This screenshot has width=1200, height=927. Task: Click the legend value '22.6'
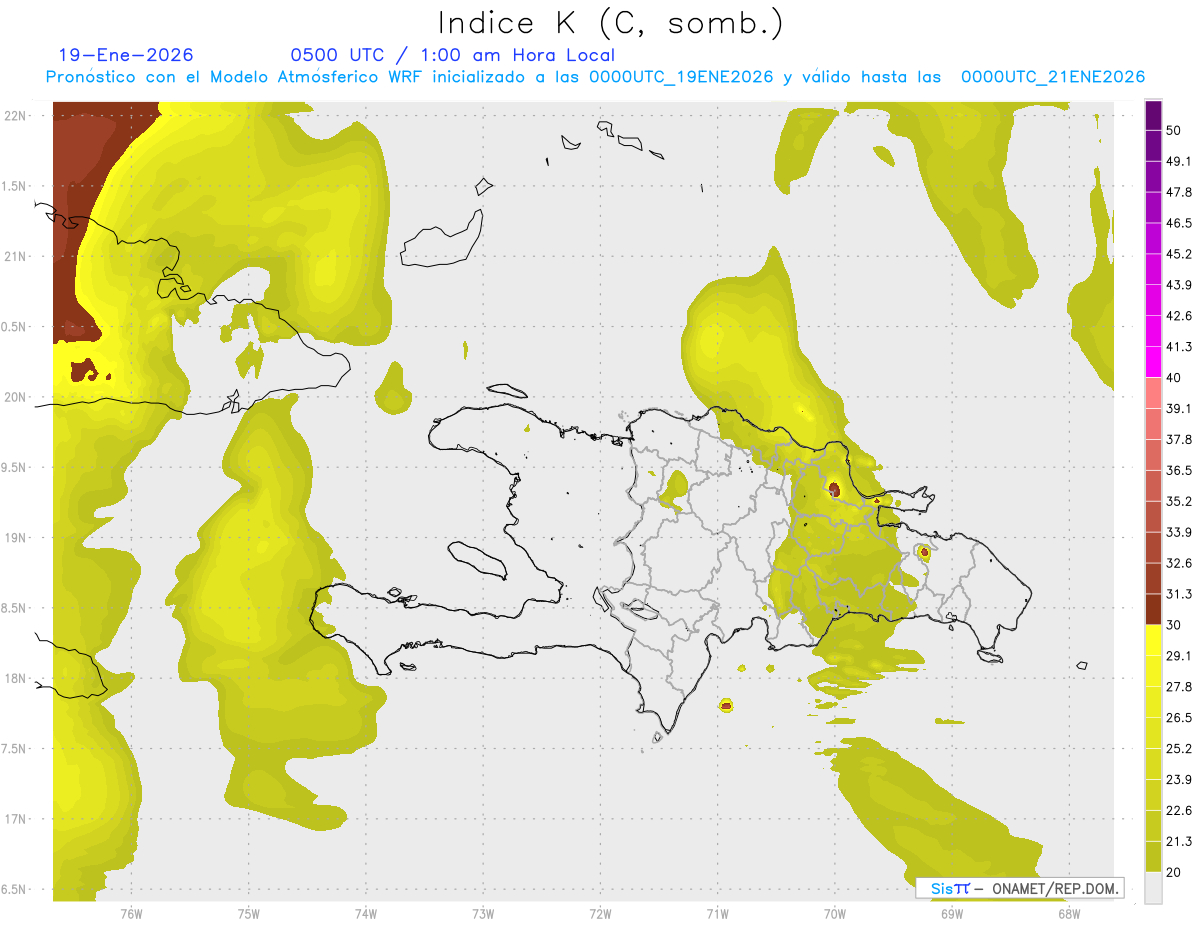1179,811
